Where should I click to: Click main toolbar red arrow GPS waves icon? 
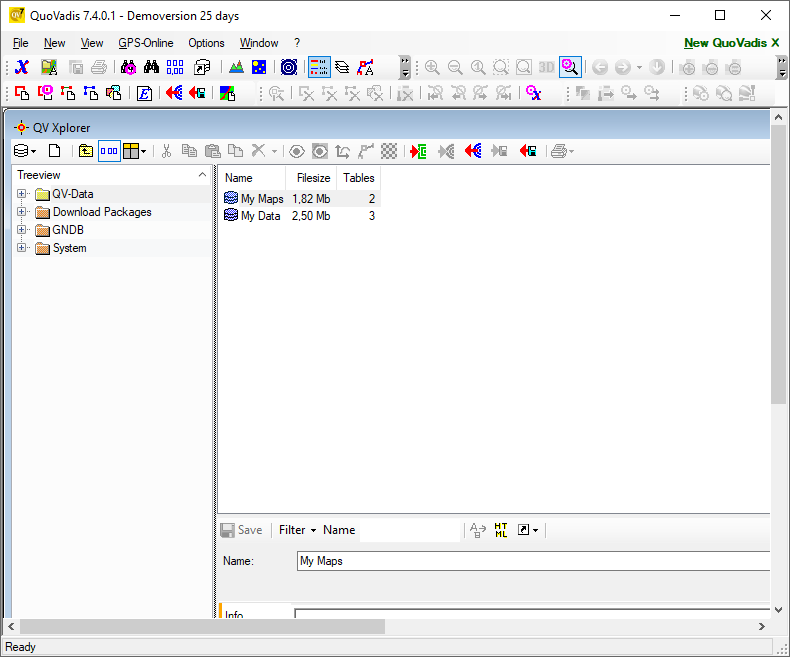click(x=174, y=93)
